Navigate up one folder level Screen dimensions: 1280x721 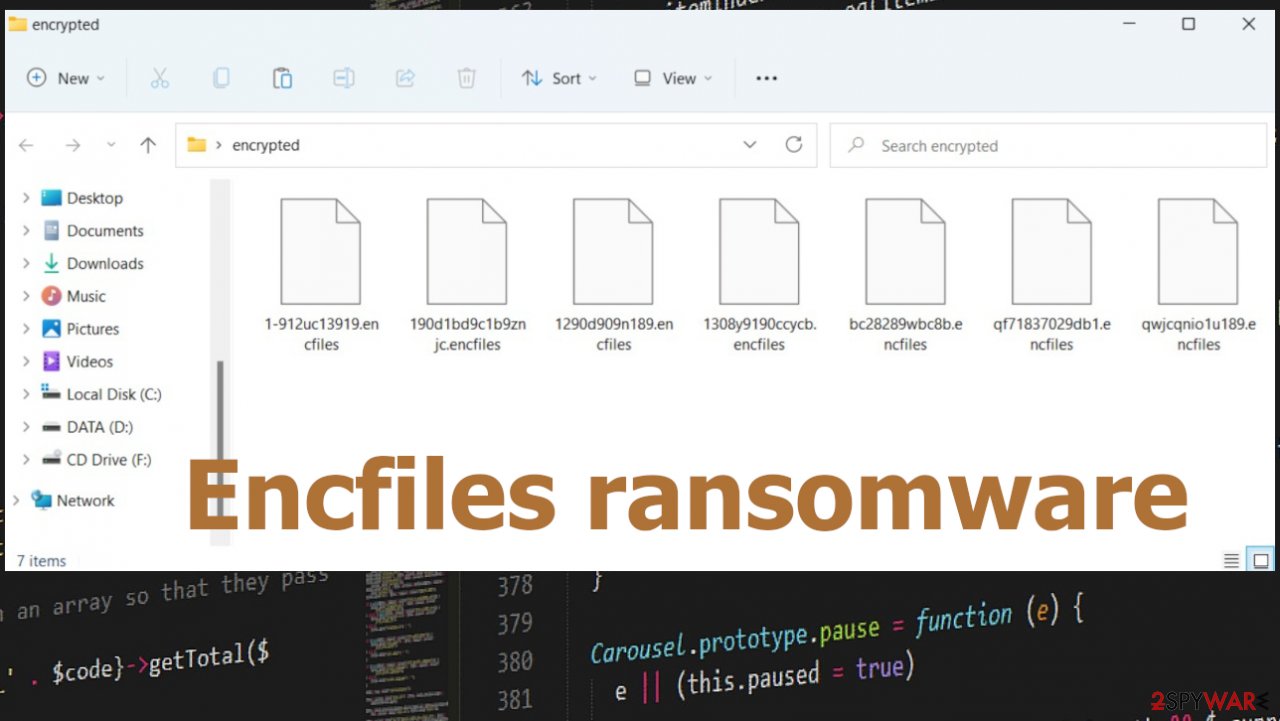coord(148,144)
